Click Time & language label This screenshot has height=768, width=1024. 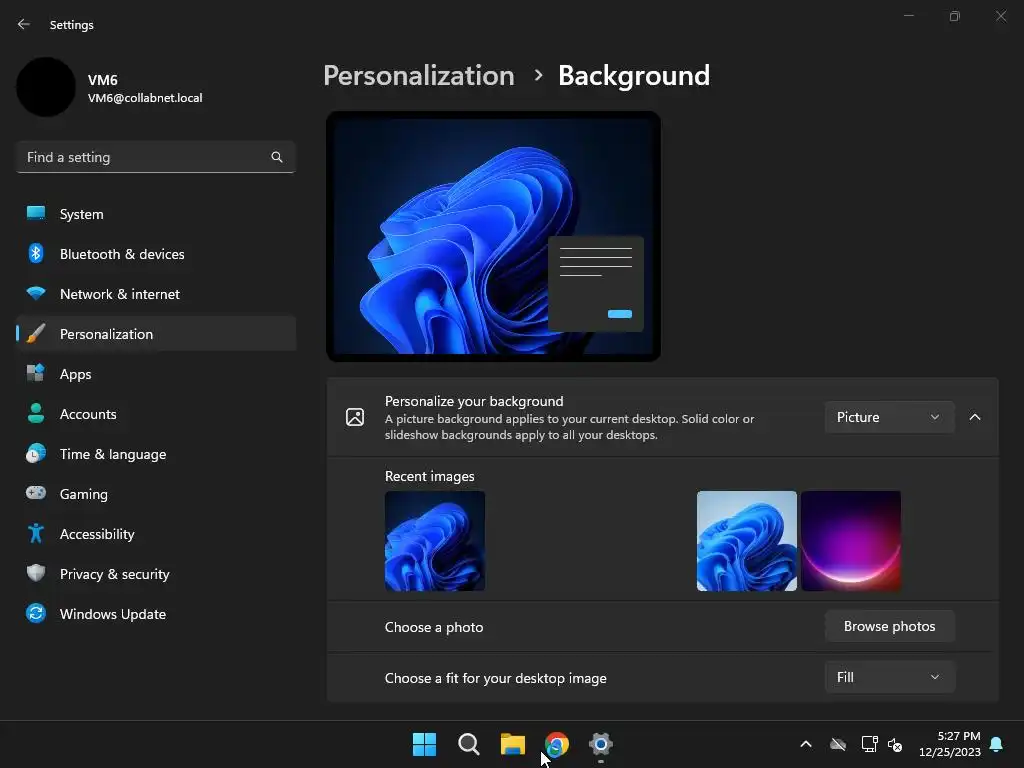(113, 454)
